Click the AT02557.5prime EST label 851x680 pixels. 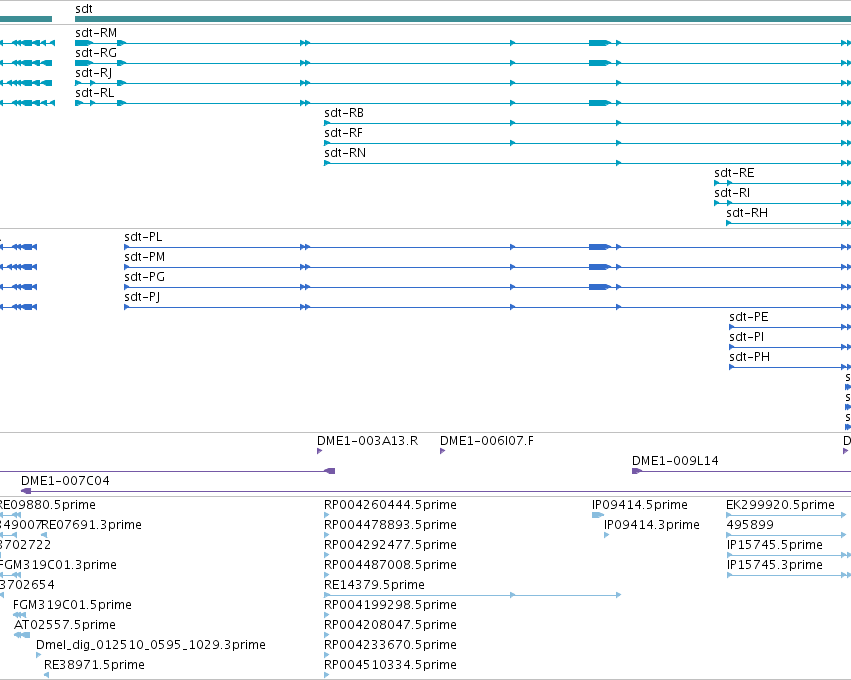point(65,625)
